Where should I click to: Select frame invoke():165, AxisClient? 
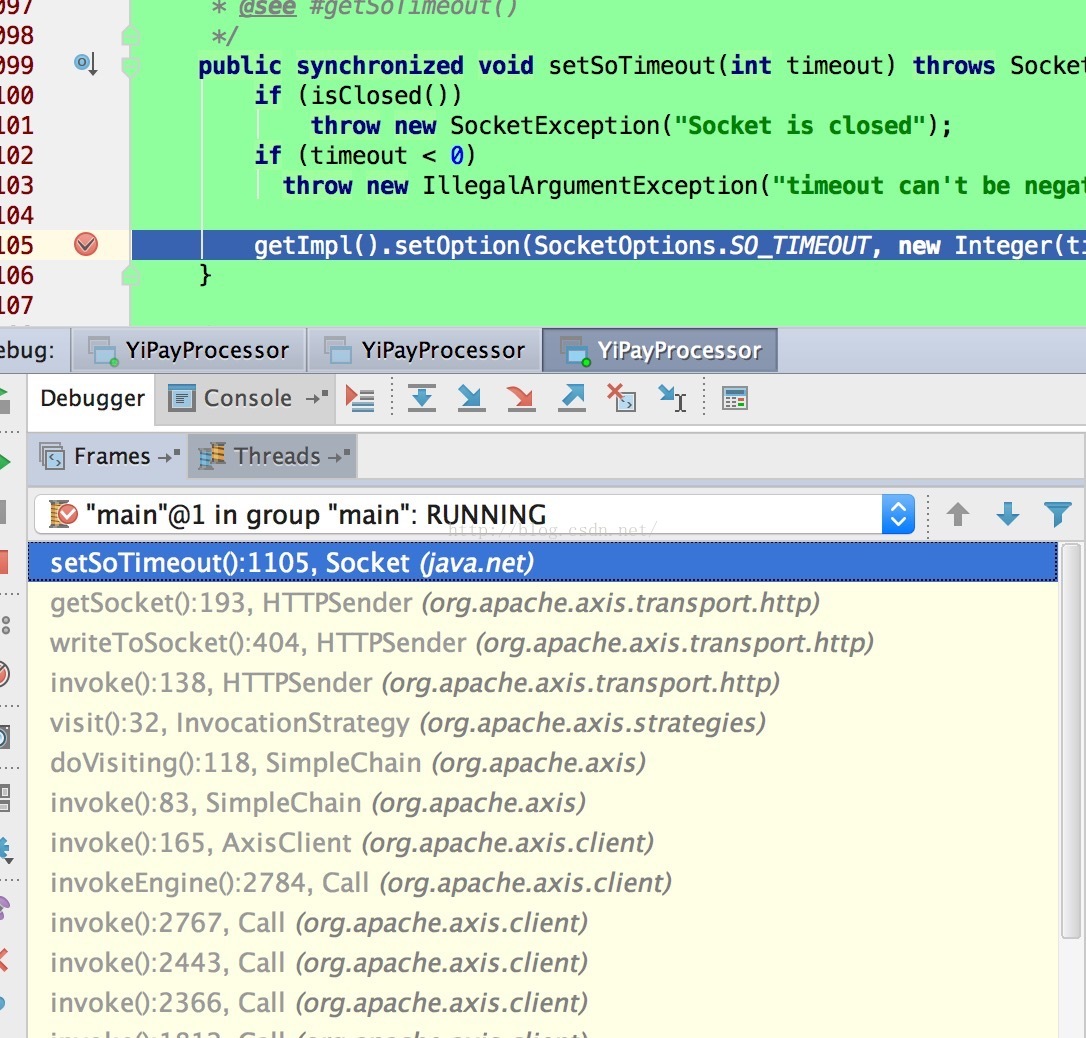(x=543, y=843)
